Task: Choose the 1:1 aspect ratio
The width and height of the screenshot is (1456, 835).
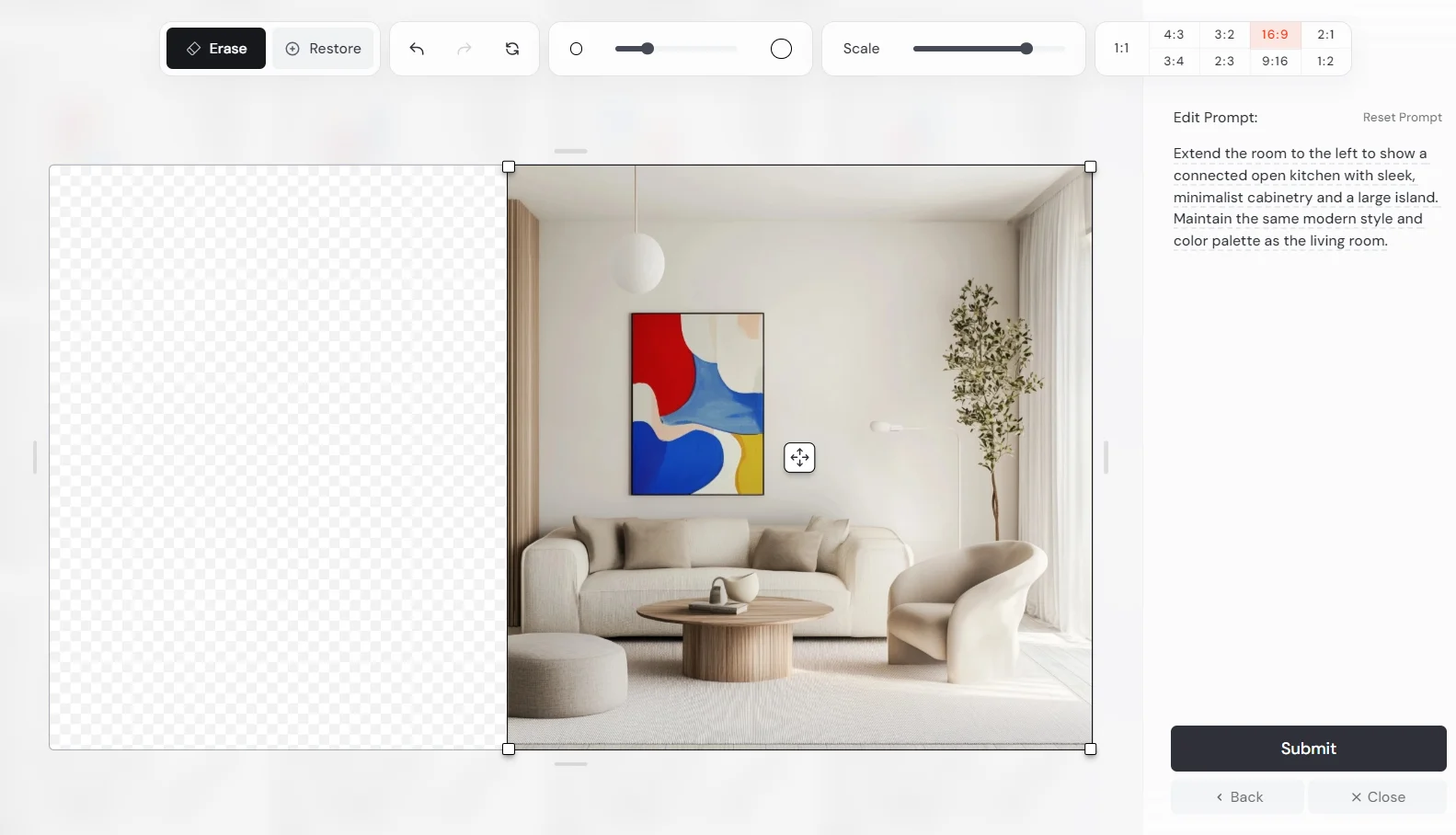Action: 1121,48
